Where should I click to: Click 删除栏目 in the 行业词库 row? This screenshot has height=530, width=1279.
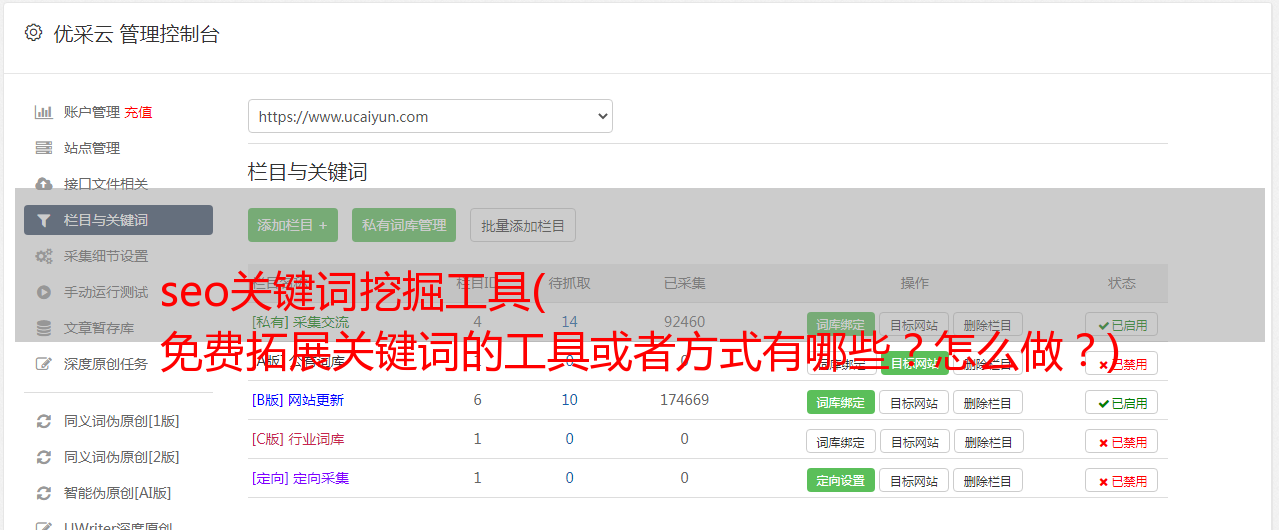988,442
